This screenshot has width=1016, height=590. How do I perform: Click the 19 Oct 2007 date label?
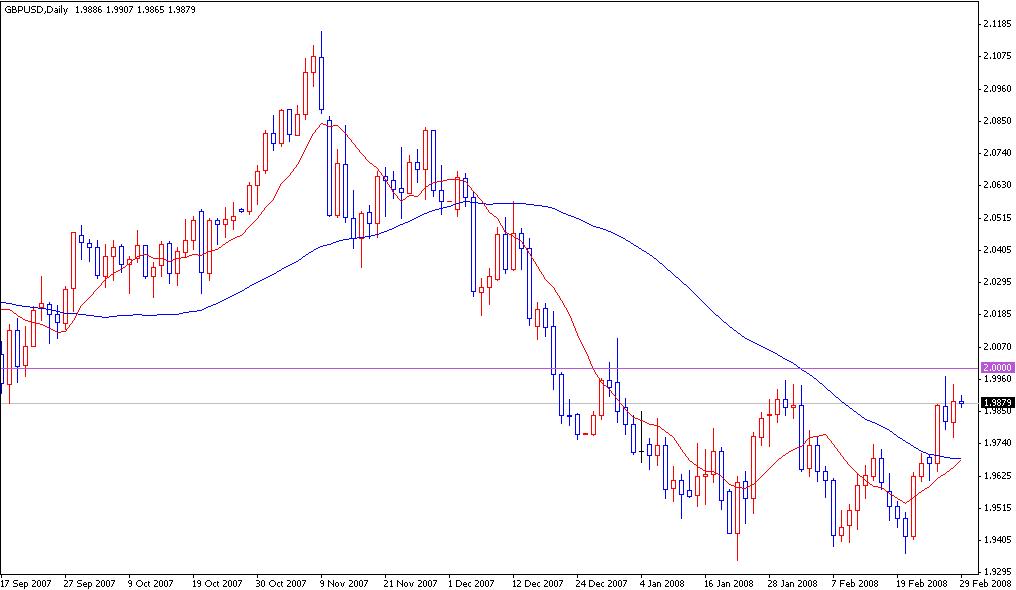(217, 584)
